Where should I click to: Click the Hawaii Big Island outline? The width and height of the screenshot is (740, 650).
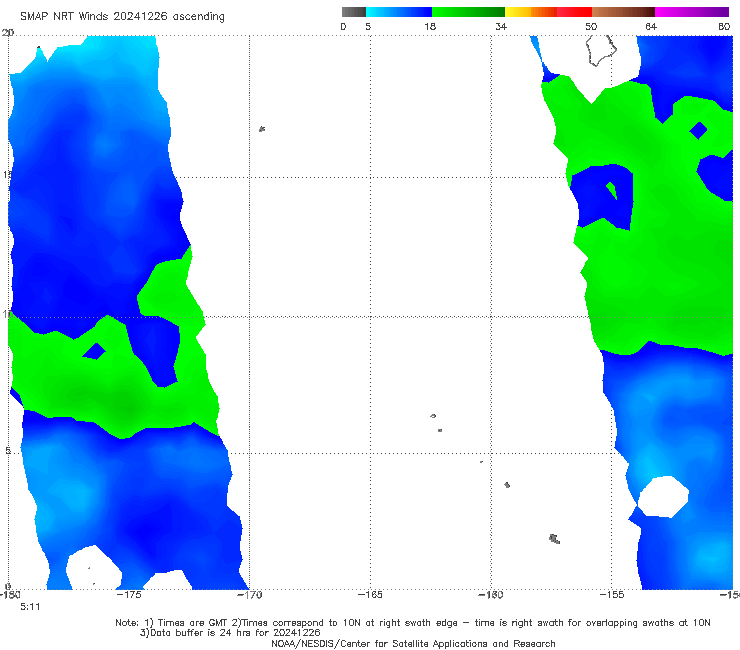(x=601, y=51)
